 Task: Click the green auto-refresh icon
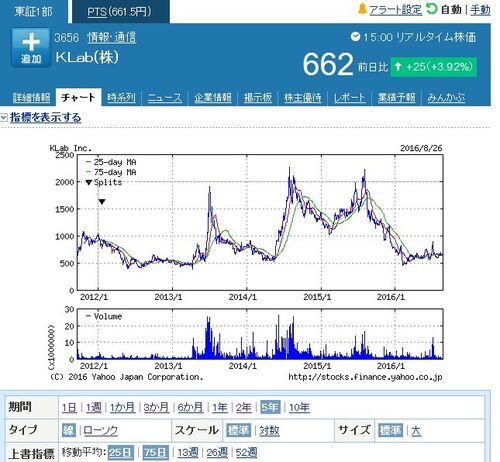tap(432, 9)
